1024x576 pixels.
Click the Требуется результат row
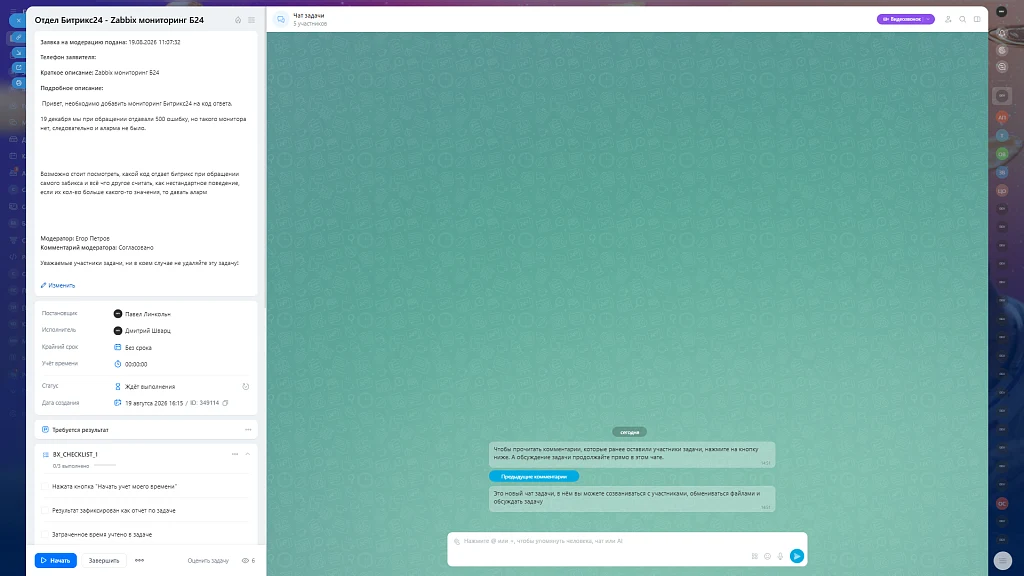[146, 430]
